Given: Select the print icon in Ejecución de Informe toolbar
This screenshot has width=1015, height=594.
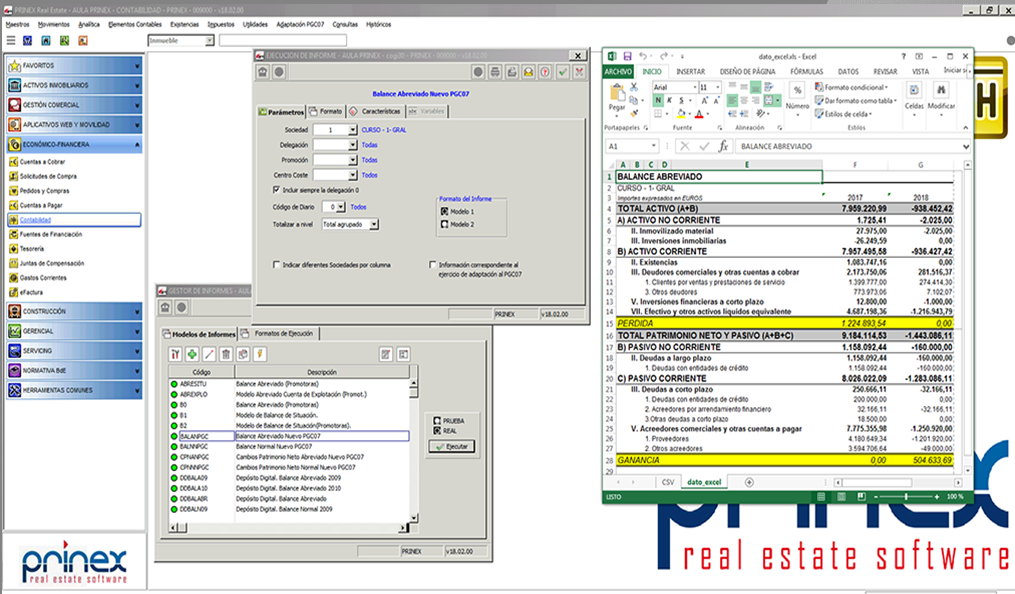Looking at the screenshot, I should [x=495, y=73].
